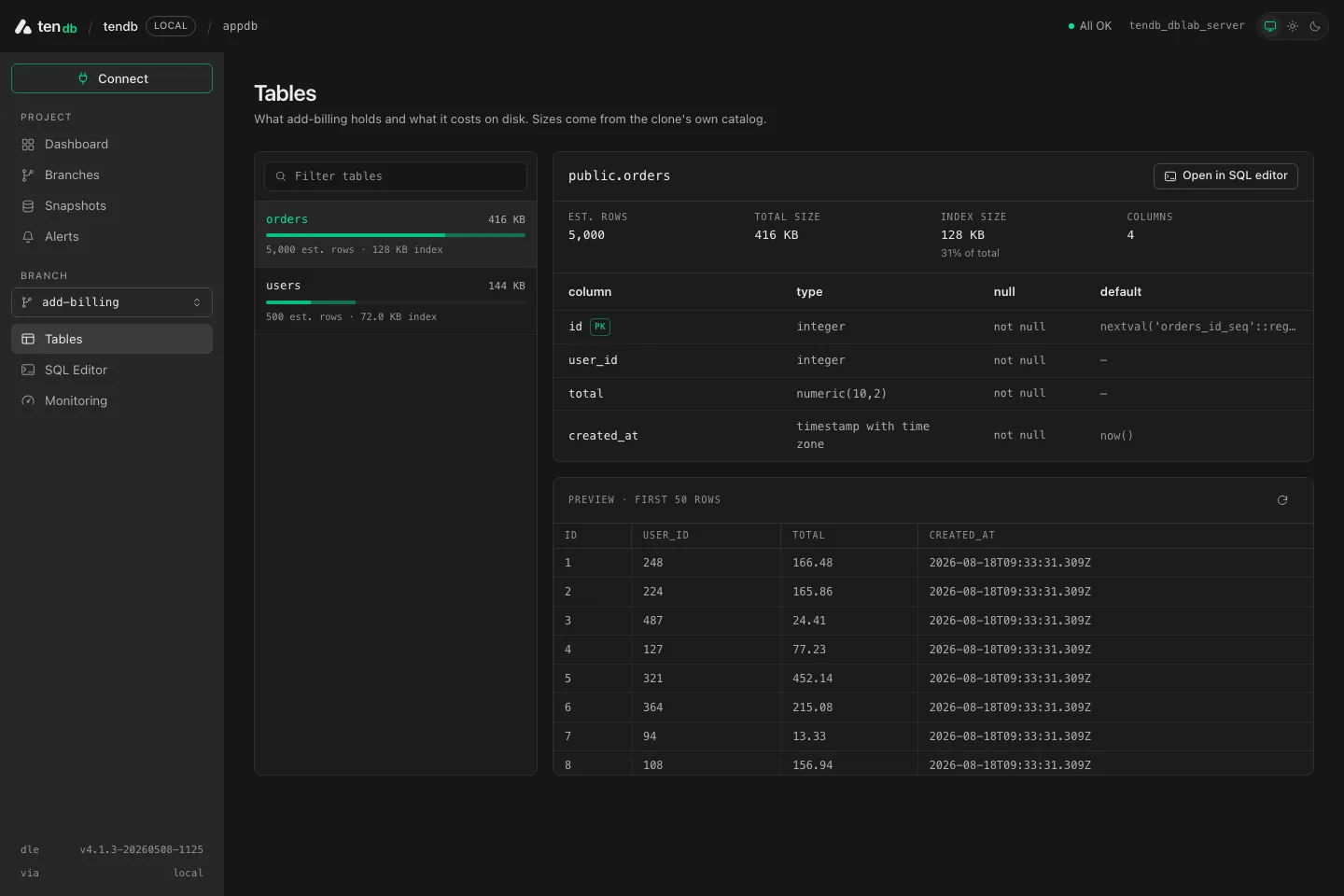Image resolution: width=1344 pixels, height=896 pixels.
Task: Click the PK badge on id column
Action: pos(600,327)
